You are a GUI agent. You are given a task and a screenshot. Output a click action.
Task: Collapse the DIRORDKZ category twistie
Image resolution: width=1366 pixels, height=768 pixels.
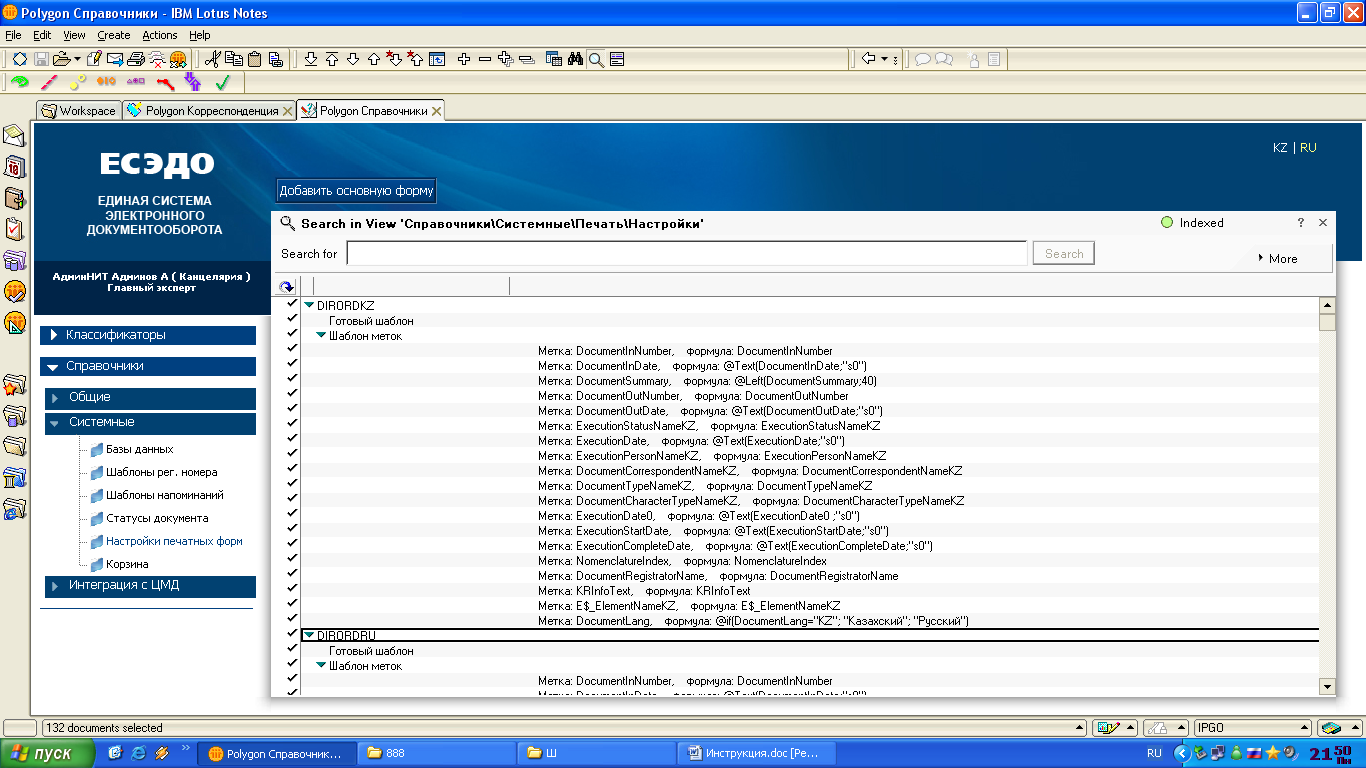(310, 305)
